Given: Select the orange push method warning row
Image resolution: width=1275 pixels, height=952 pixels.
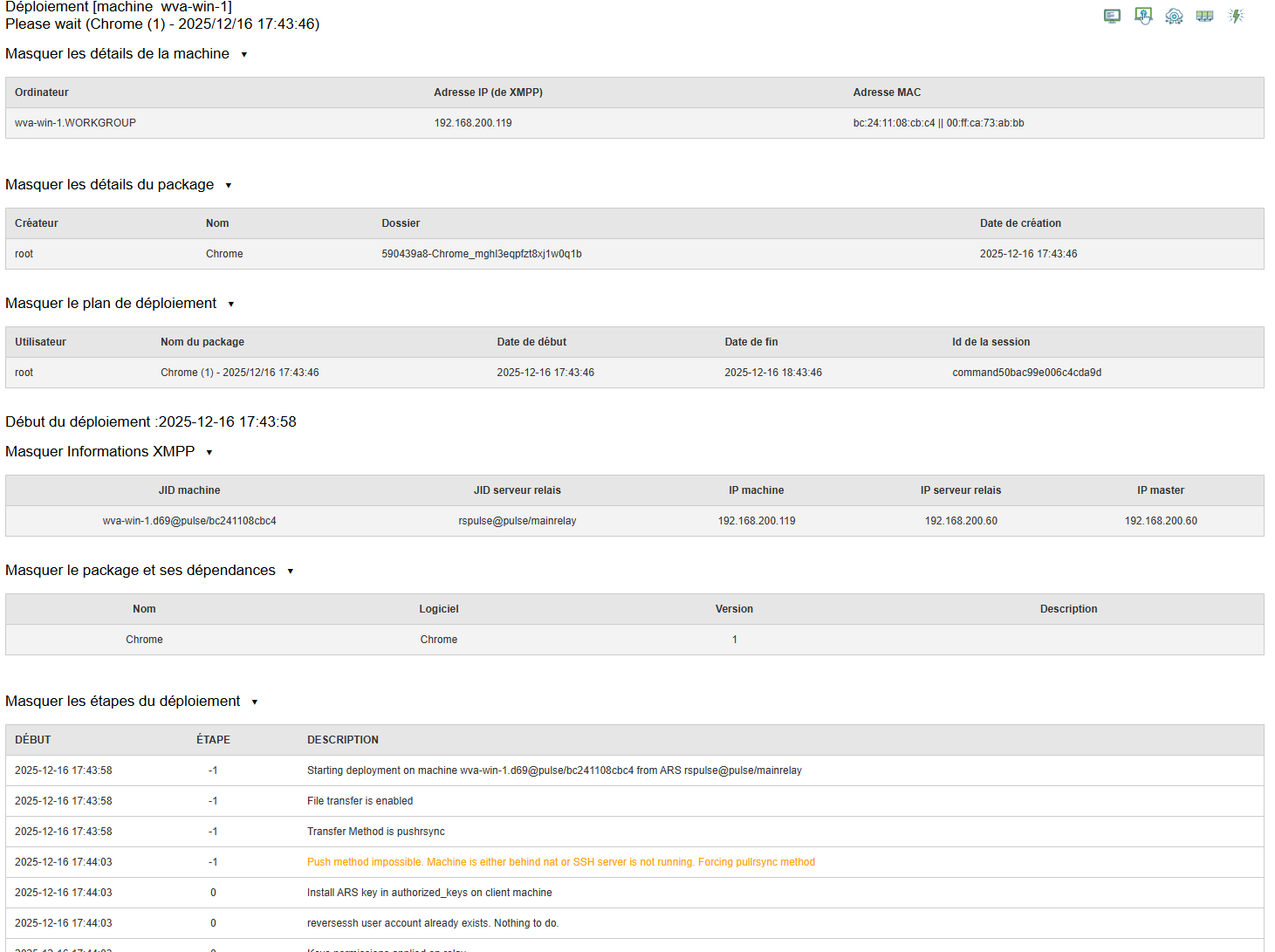Looking at the screenshot, I should click(x=560, y=862).
